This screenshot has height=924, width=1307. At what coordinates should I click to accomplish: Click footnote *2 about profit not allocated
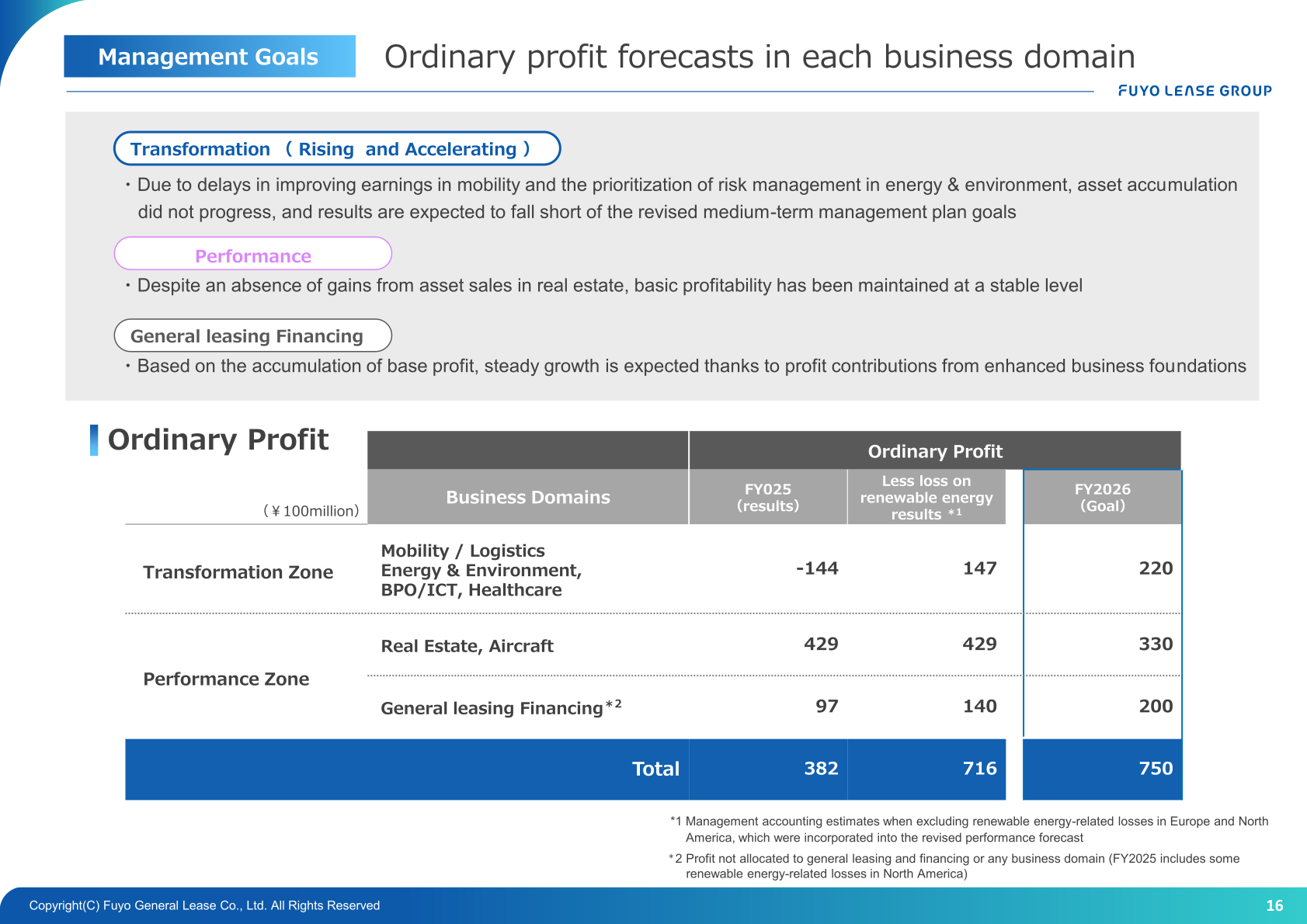(954, 866)
